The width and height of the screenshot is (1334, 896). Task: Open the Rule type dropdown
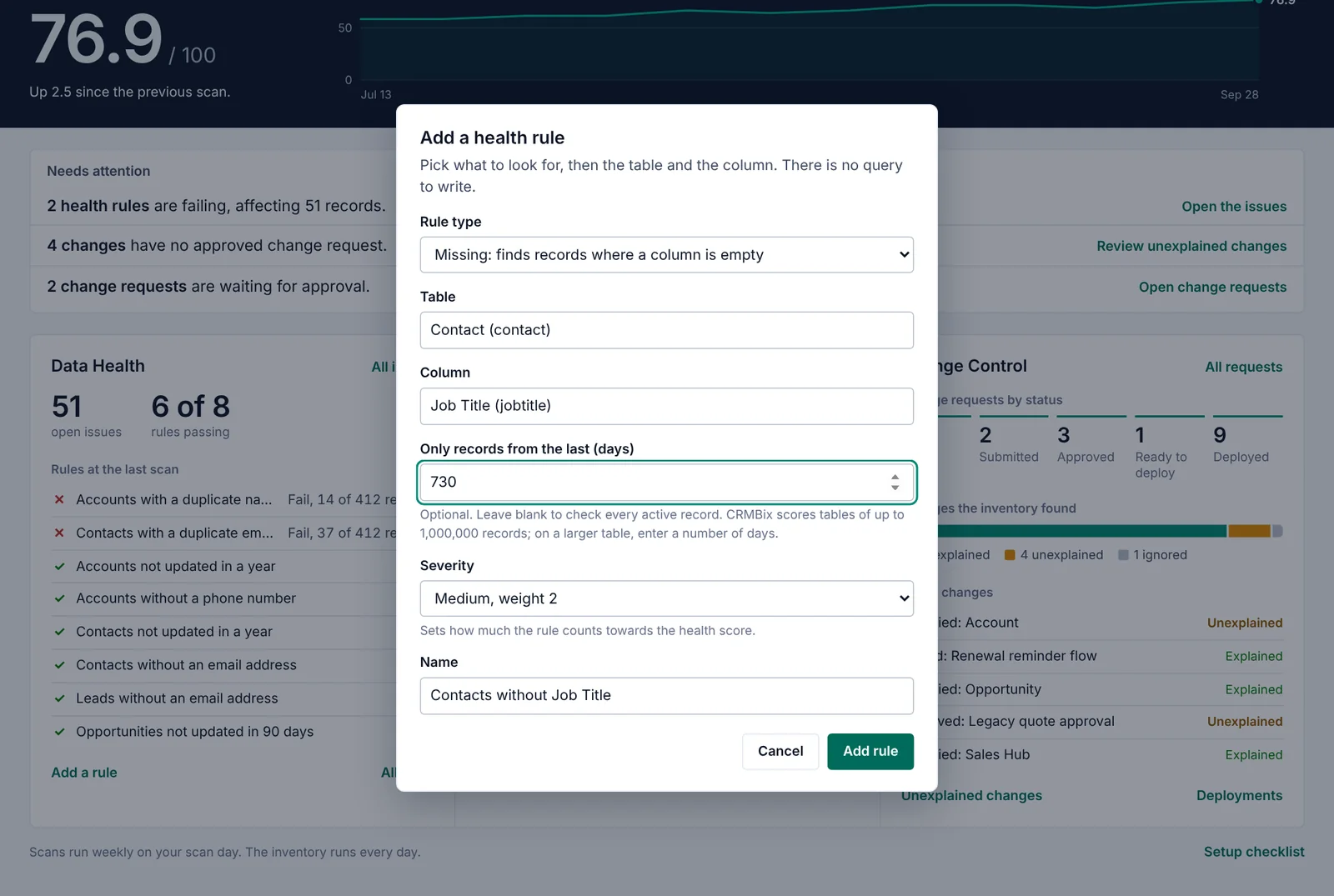(x=667, y=255)
